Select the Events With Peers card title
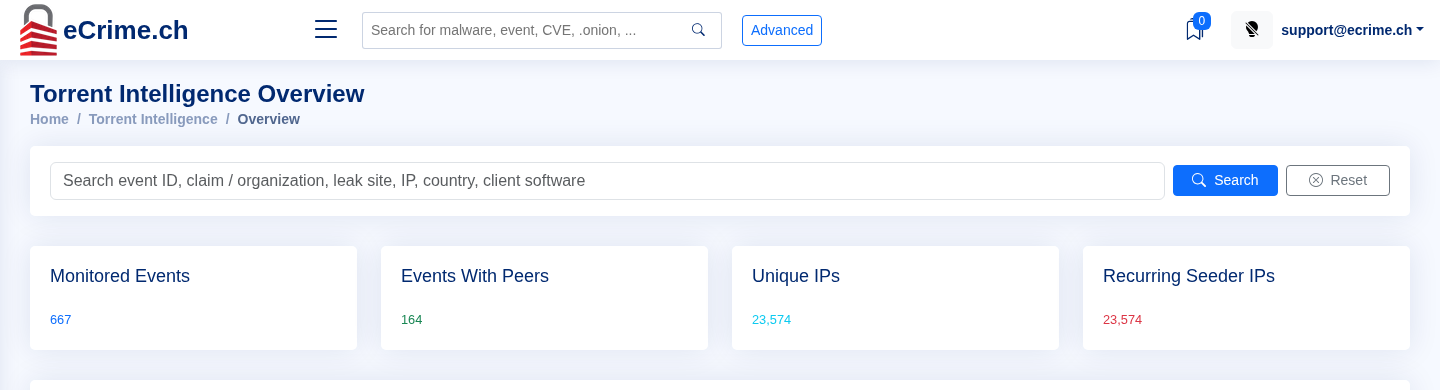The height and width of the screenshot is (390, 1440). point(475,276)
